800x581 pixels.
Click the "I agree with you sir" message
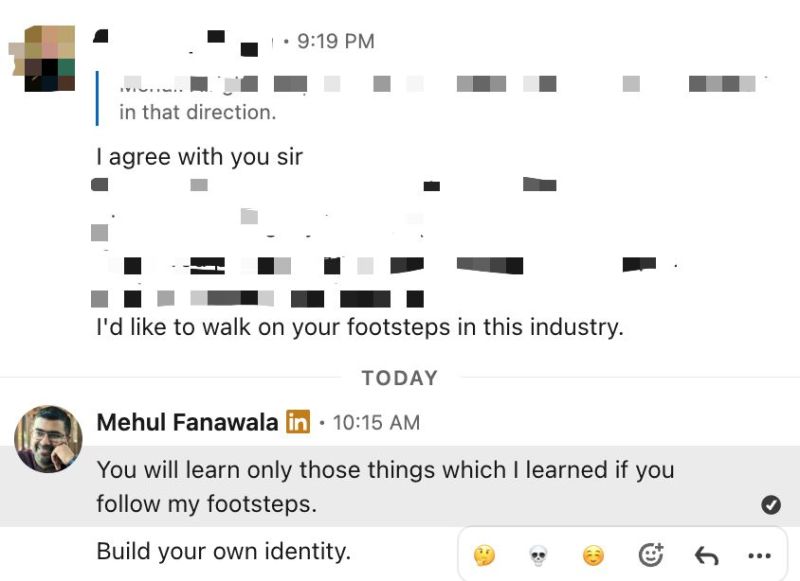pos(199,157)
